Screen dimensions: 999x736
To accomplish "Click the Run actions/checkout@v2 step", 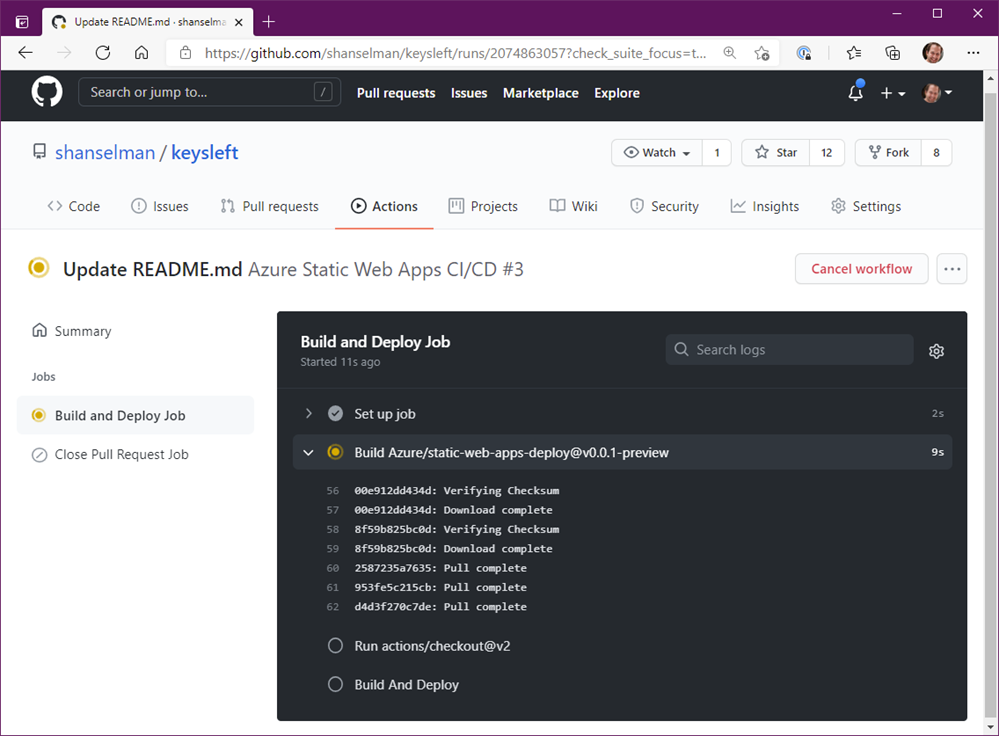I will (x=432, y=646).
